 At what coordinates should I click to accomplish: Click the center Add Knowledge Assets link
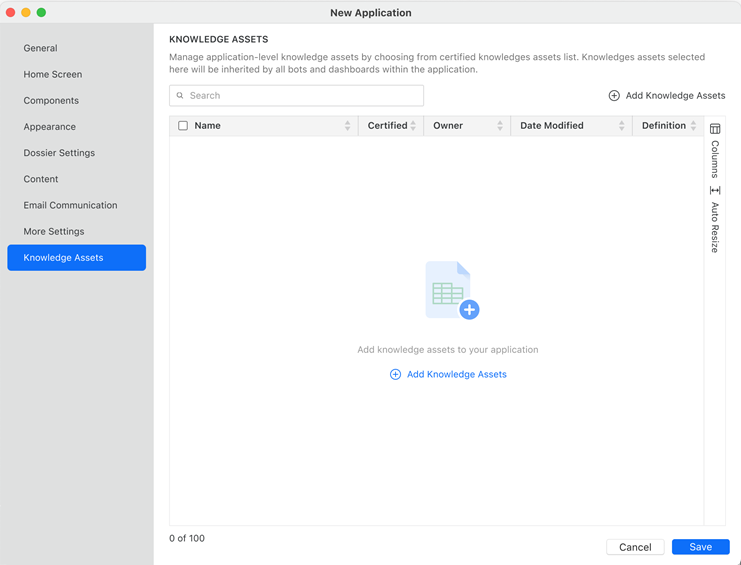tap(456, 374)
